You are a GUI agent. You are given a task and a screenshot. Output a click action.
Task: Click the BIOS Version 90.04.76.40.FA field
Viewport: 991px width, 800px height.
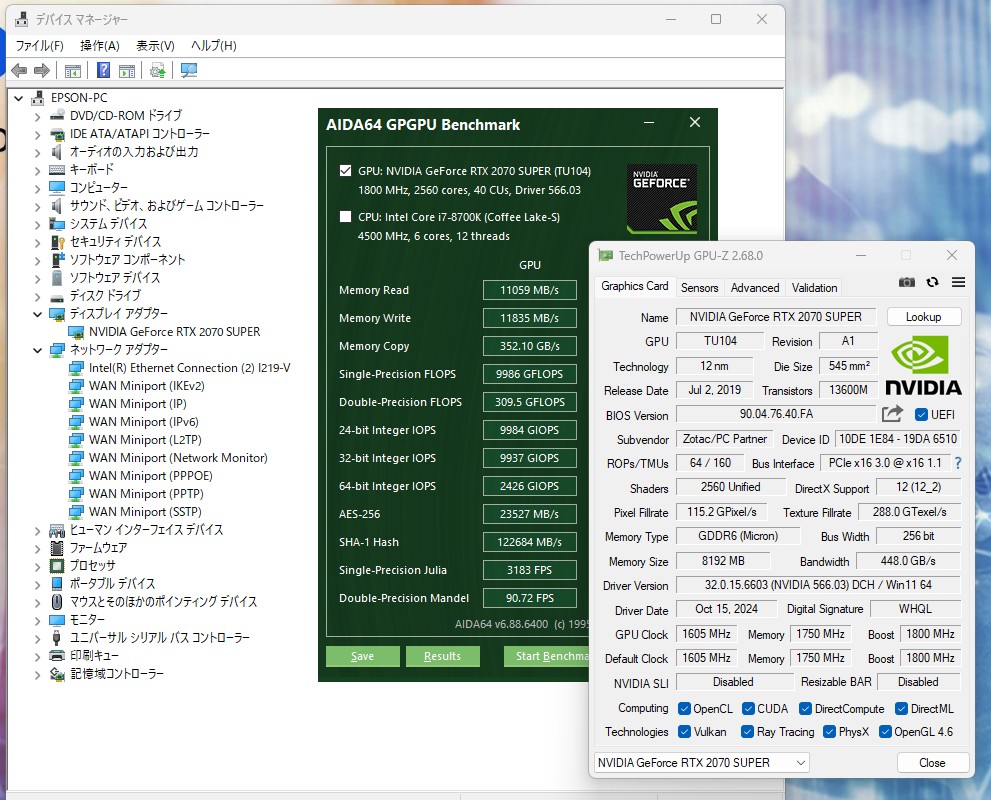pos(777,414)
